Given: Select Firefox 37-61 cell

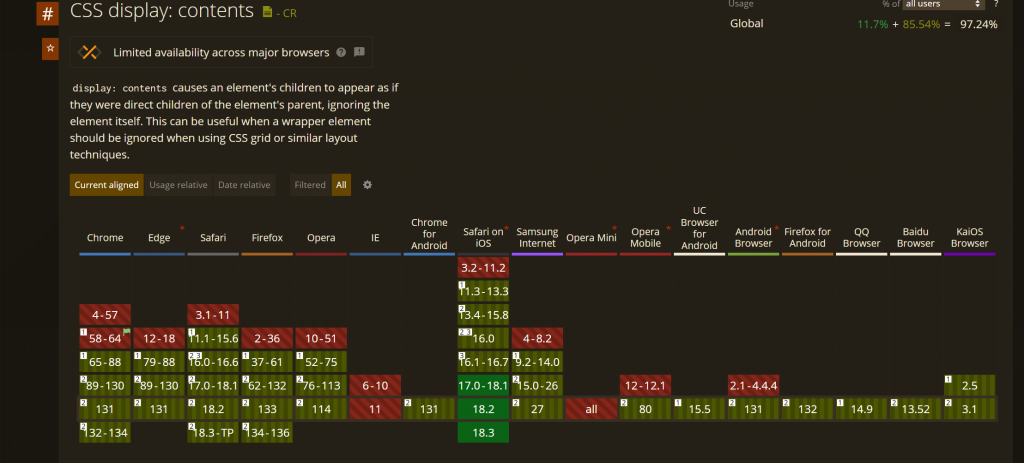Looking at the screenshot, I should coord(267,362).
